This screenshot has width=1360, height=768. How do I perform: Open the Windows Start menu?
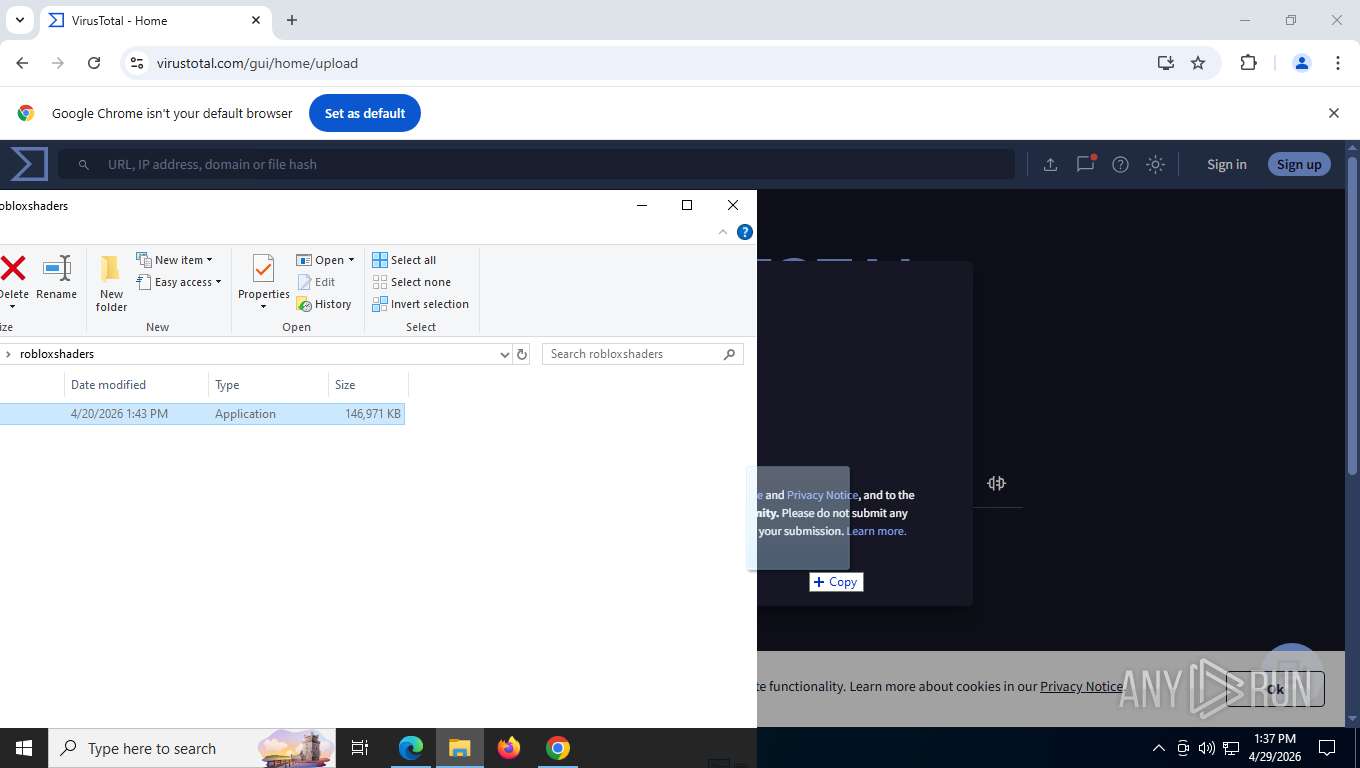pyautogui.click(x=23, y=748)
